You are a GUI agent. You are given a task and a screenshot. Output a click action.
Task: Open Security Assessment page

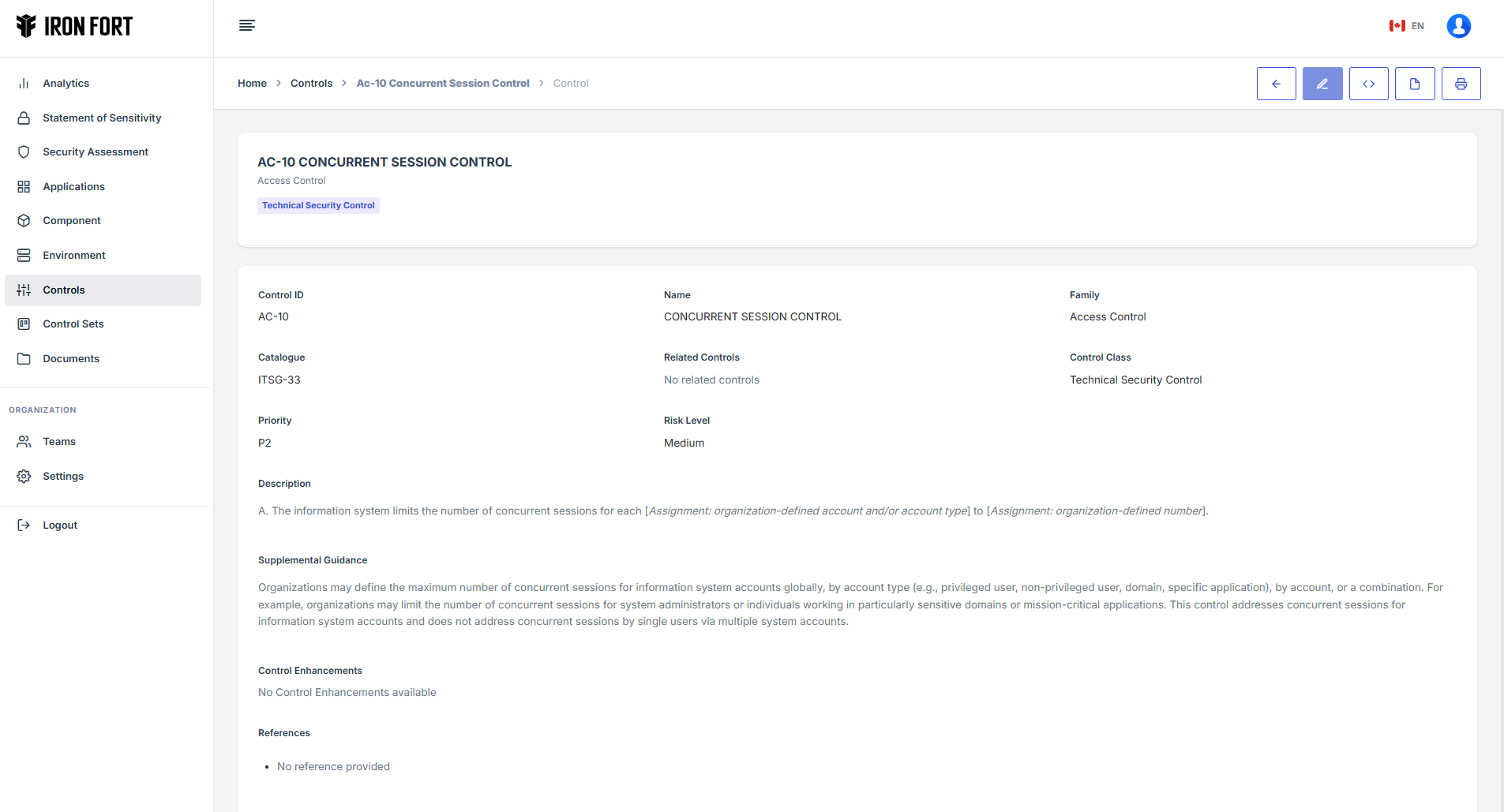pos(96,152)
